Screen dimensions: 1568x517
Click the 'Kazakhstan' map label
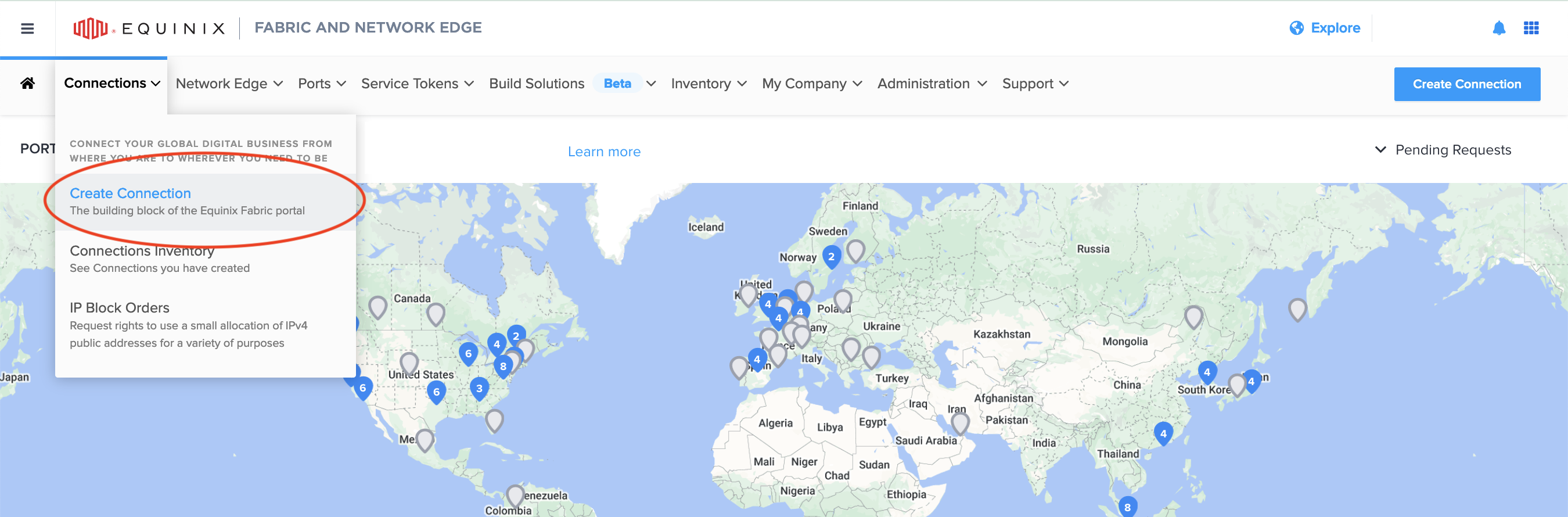[1001, 335]
